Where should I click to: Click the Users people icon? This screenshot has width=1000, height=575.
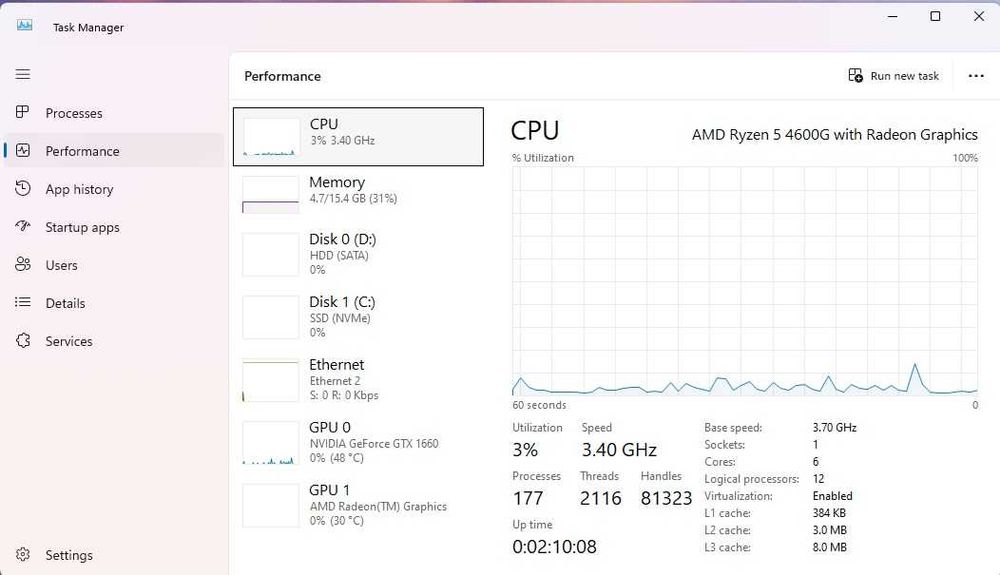pos(23,265)
